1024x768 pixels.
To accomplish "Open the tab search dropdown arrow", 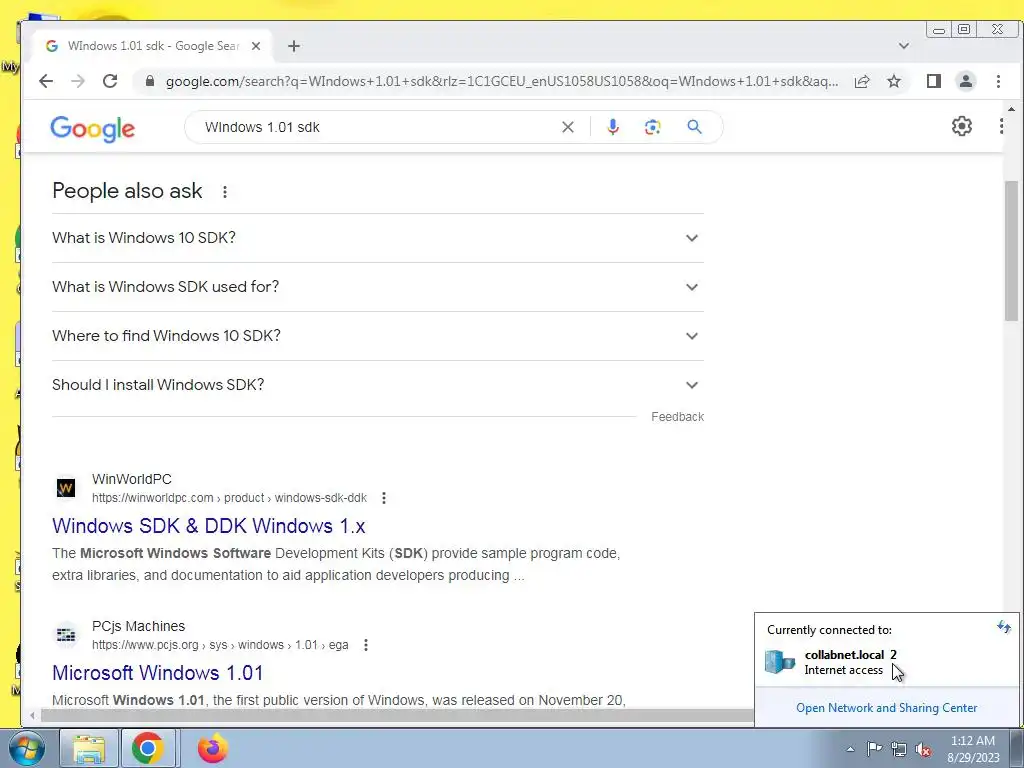I will point(904,46).
